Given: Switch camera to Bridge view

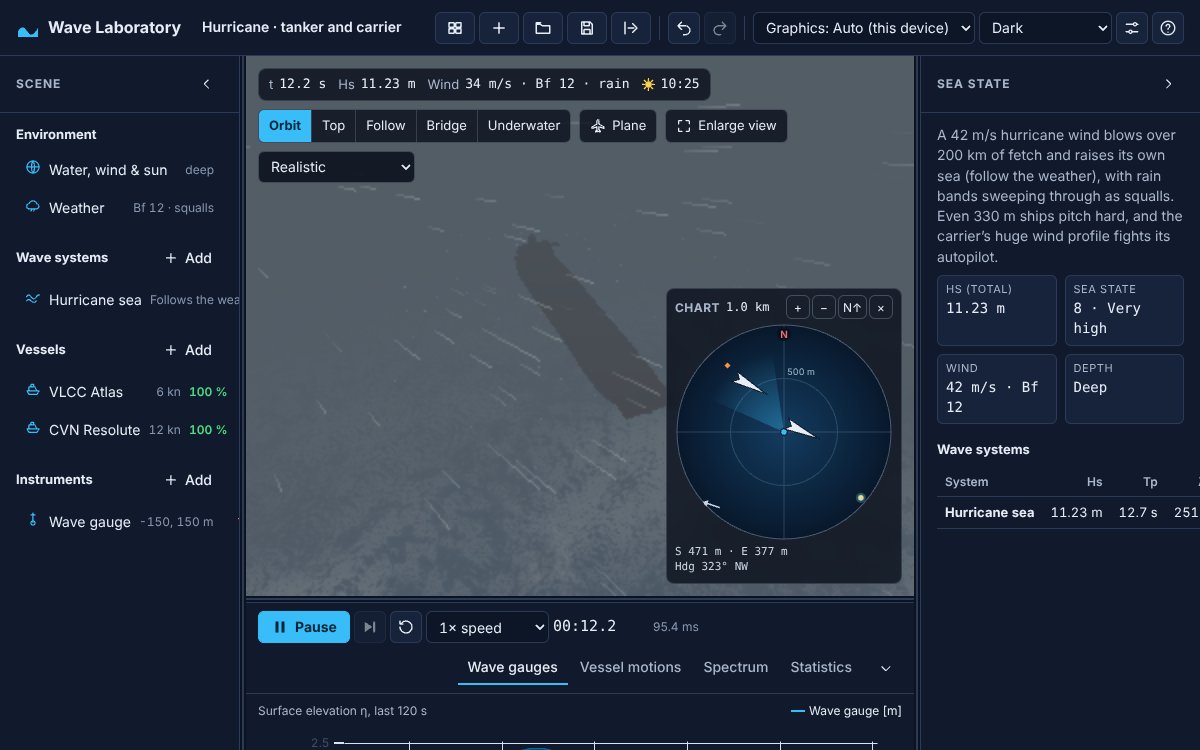Looking at the screenshot, I should coord(446,126).
